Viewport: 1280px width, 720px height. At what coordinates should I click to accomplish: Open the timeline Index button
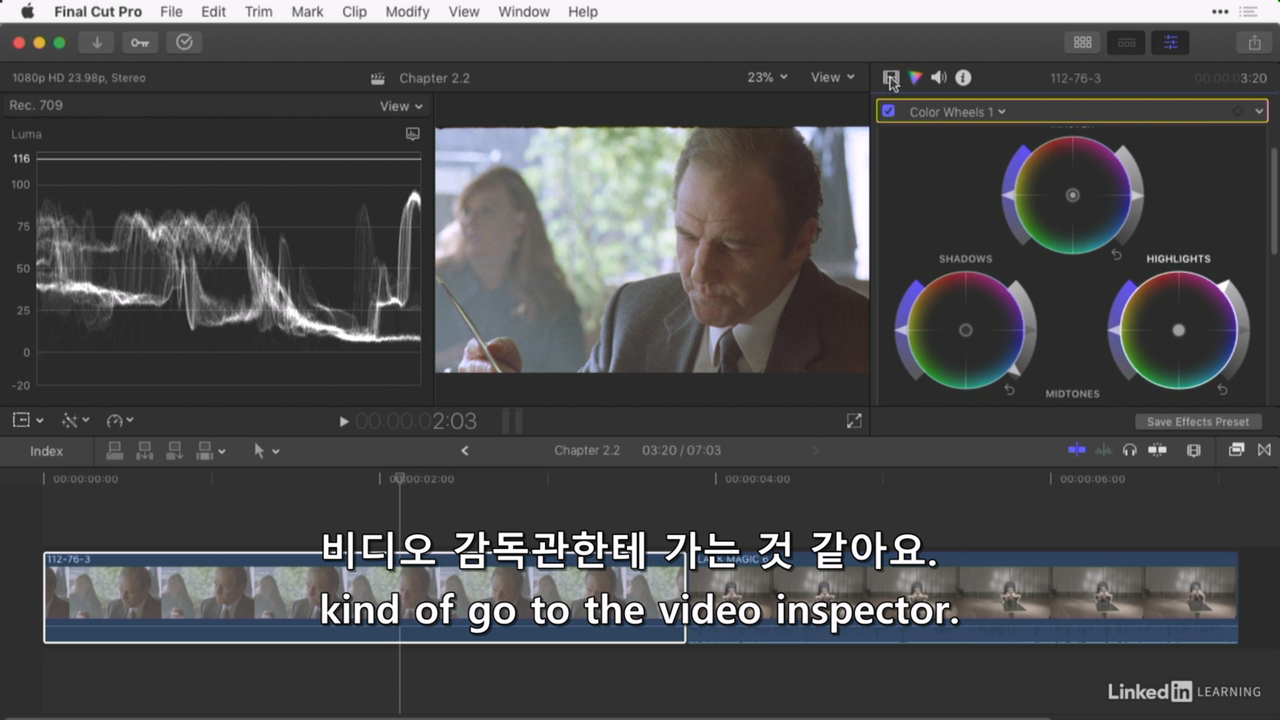click(x=46, y=451)
